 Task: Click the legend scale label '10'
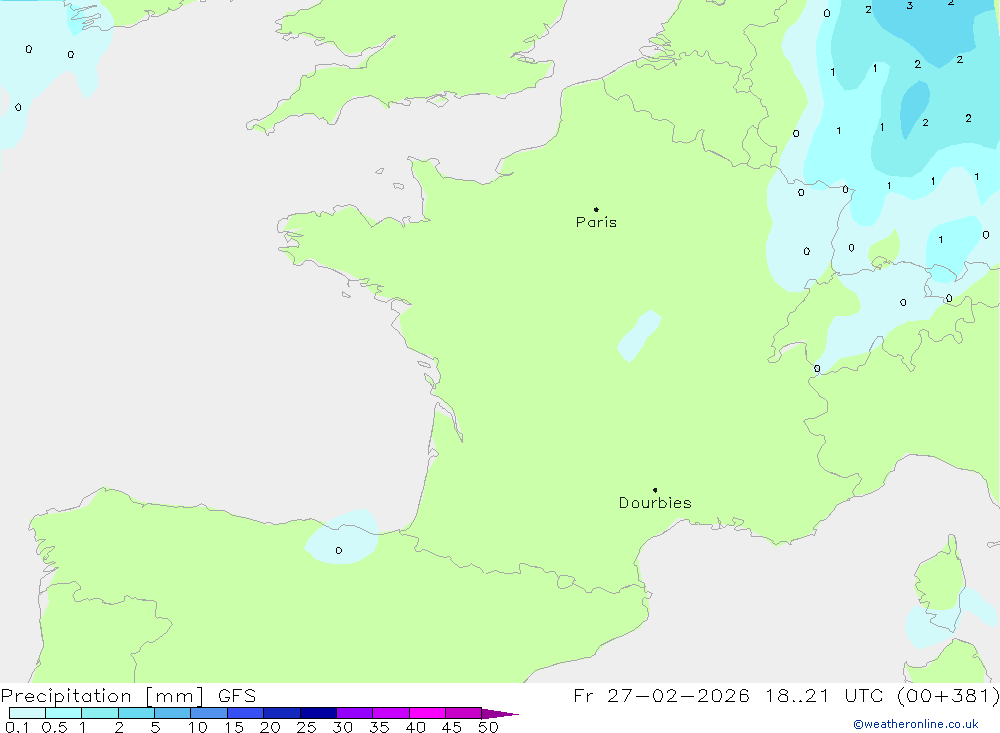pos(198,727)
